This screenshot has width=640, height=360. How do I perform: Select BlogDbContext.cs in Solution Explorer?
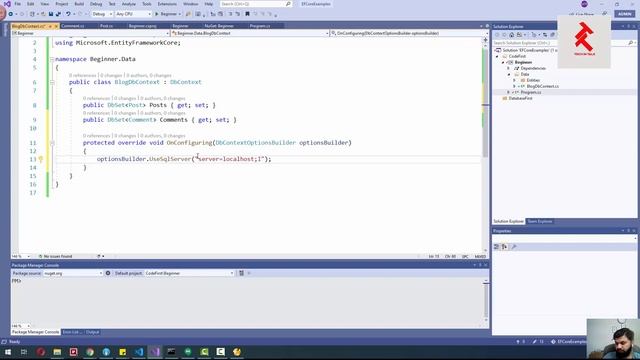(x=542, y=87)
